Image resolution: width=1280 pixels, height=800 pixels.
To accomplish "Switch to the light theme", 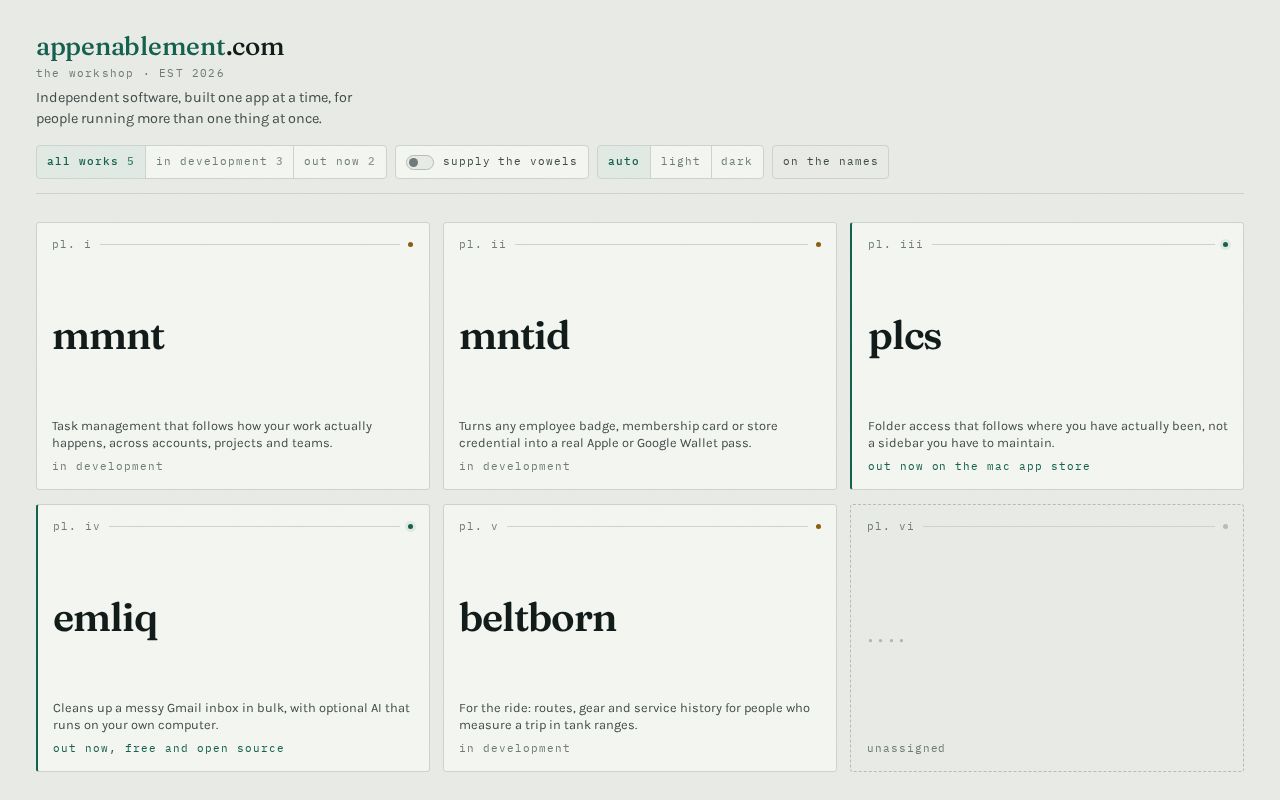I will click(x=681, y=162).
